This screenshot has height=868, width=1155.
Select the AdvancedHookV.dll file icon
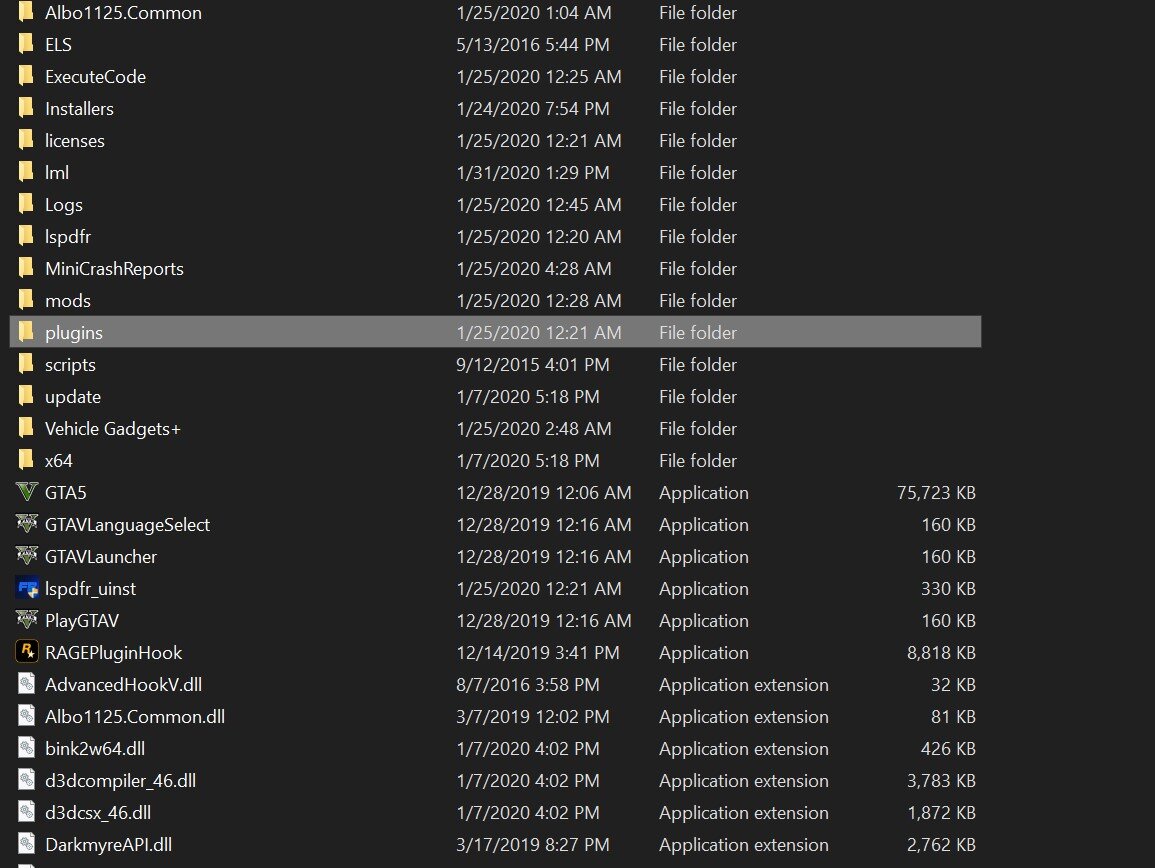pos(27,685)
